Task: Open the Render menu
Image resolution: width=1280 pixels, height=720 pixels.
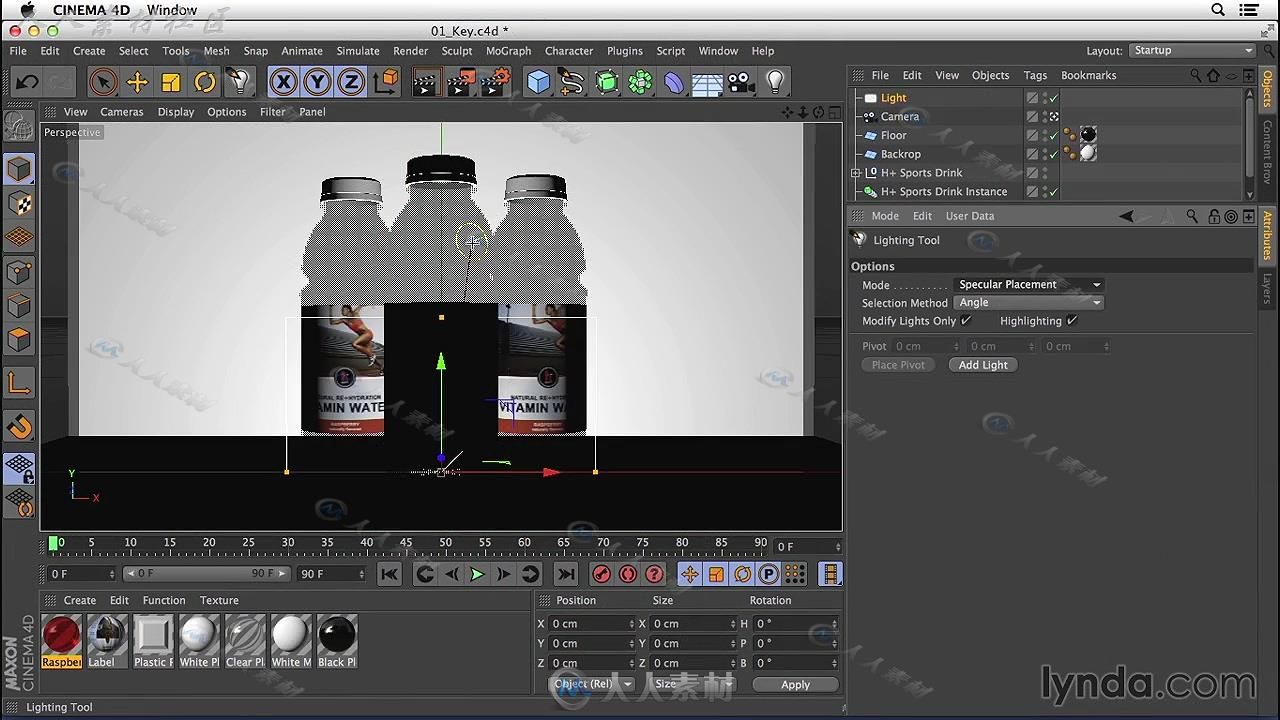Action: pos(411,51)
